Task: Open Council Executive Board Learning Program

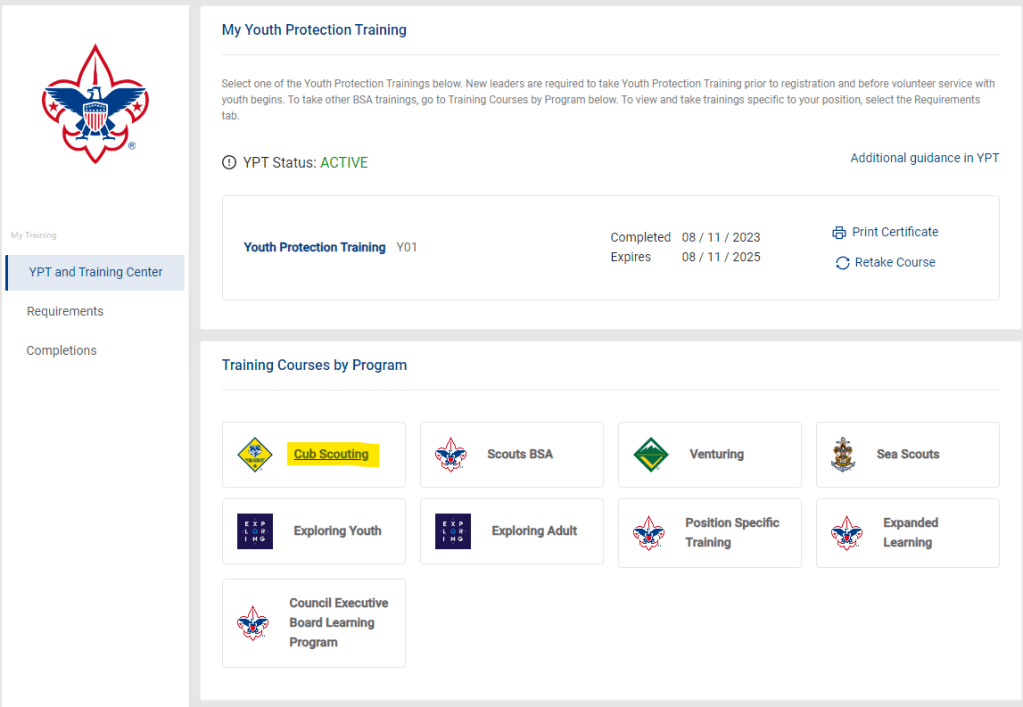Action: tap(338, 622)
